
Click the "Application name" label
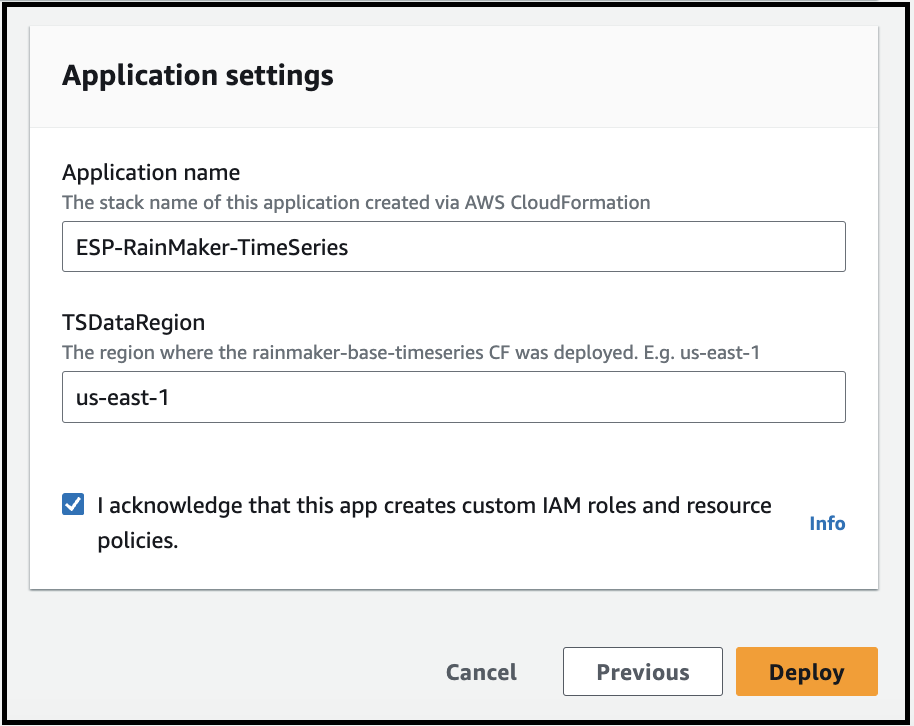click(x=151, y=173)
